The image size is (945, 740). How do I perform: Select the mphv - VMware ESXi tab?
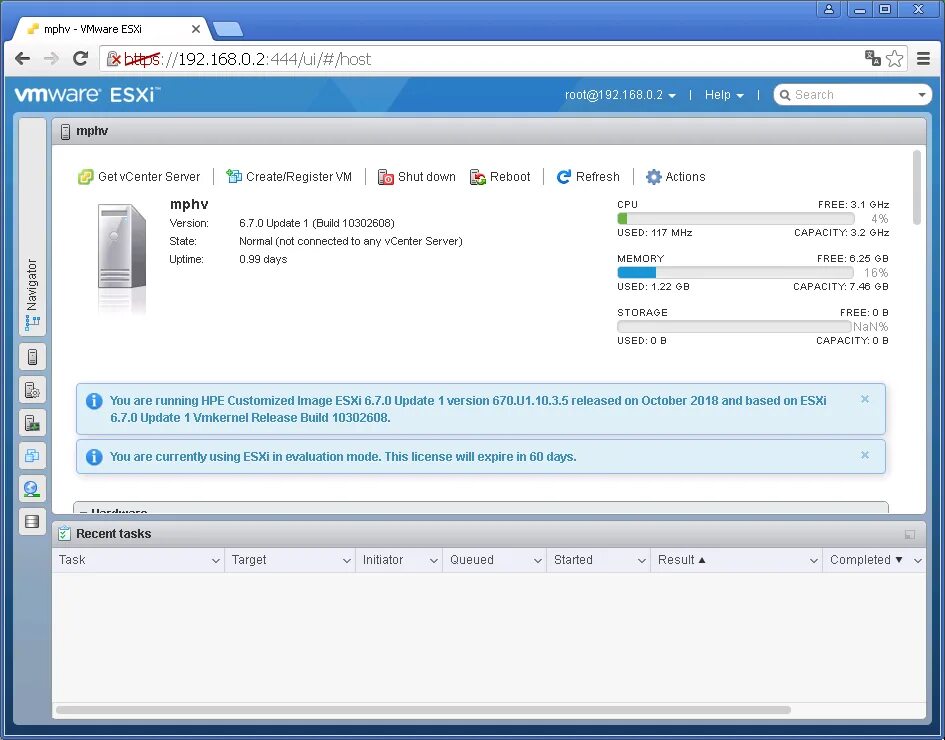coord(111,29)
